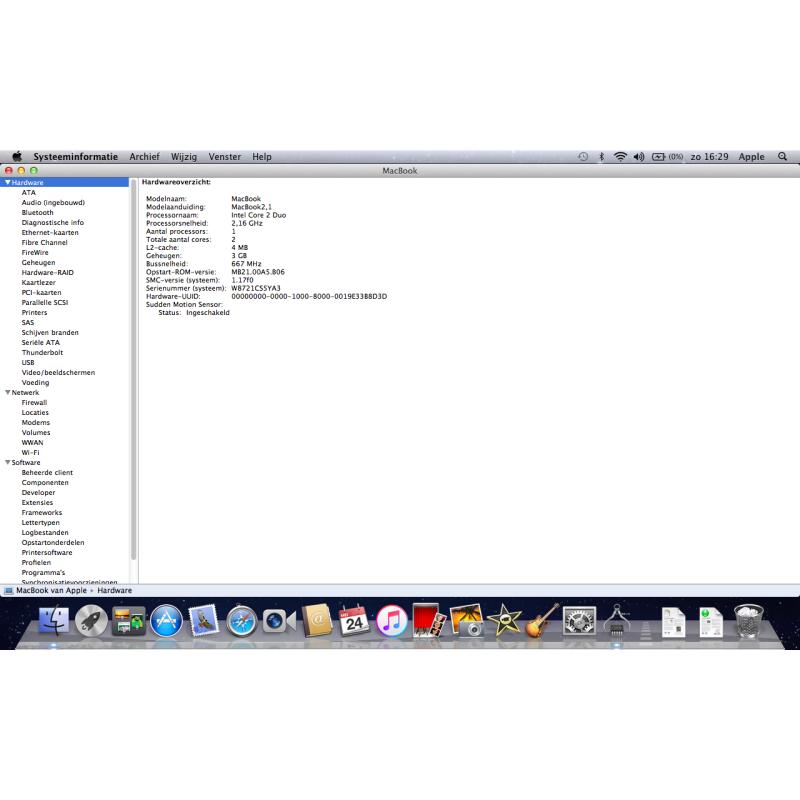Screen dimensions: 800x800
Task: Select Extensies under Software
Action: tap(37, 503)
